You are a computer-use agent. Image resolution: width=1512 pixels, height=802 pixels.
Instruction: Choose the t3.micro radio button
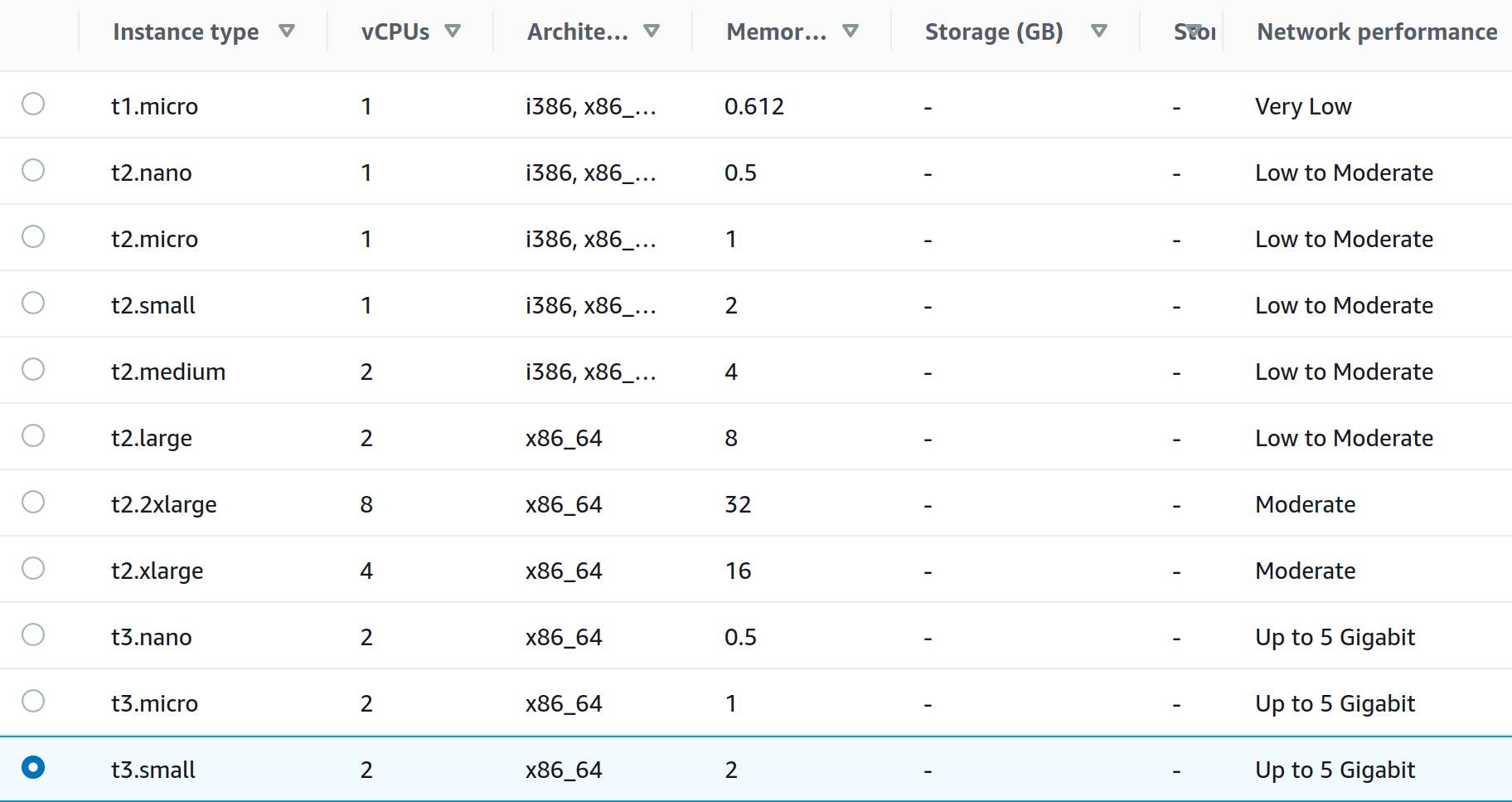[x=33, y=702]
